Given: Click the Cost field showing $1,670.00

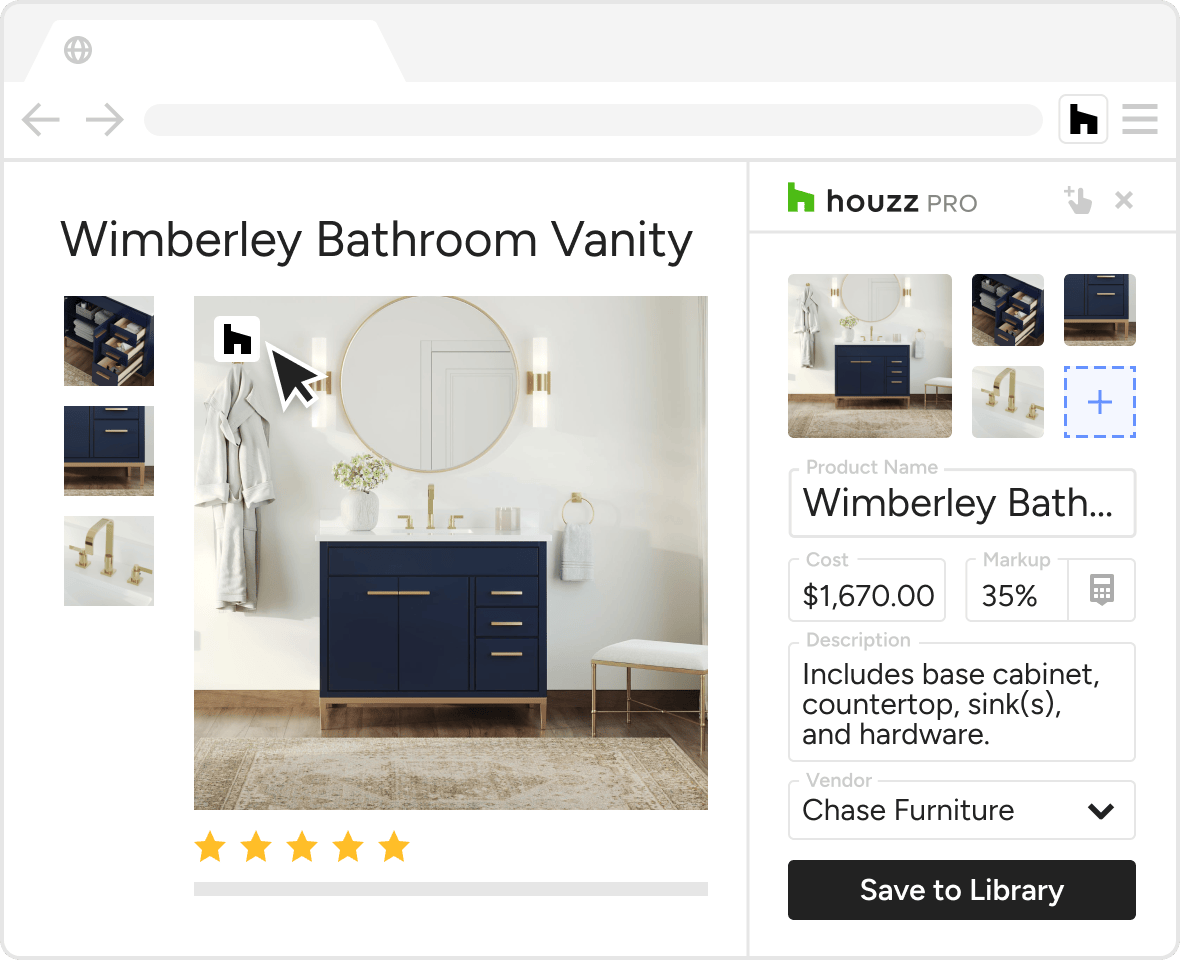Looking at the screenshot, I should tap(867, 590).
